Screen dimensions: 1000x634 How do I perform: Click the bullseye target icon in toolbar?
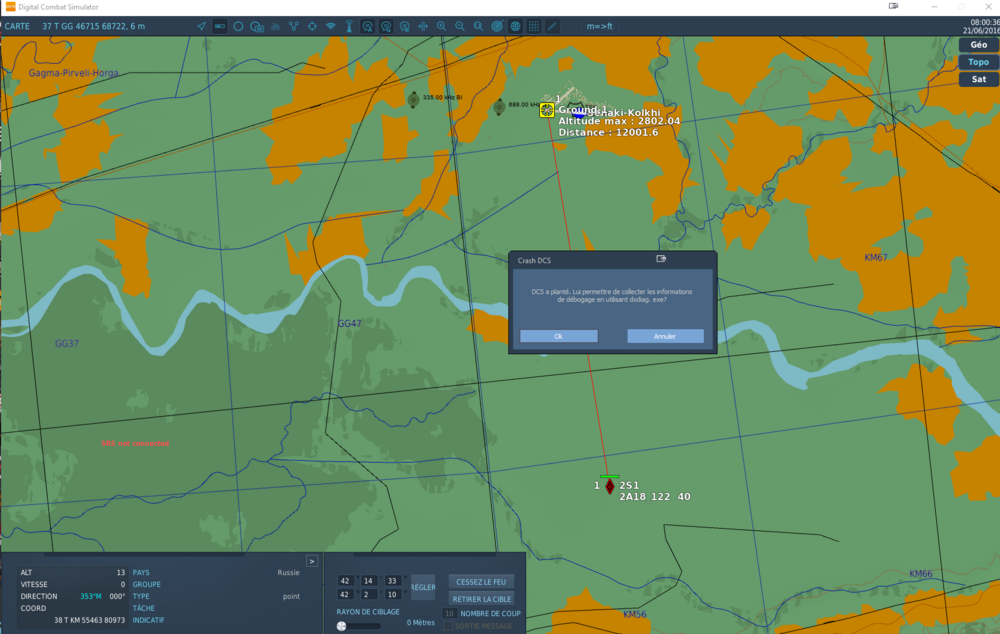pos(497,26)
